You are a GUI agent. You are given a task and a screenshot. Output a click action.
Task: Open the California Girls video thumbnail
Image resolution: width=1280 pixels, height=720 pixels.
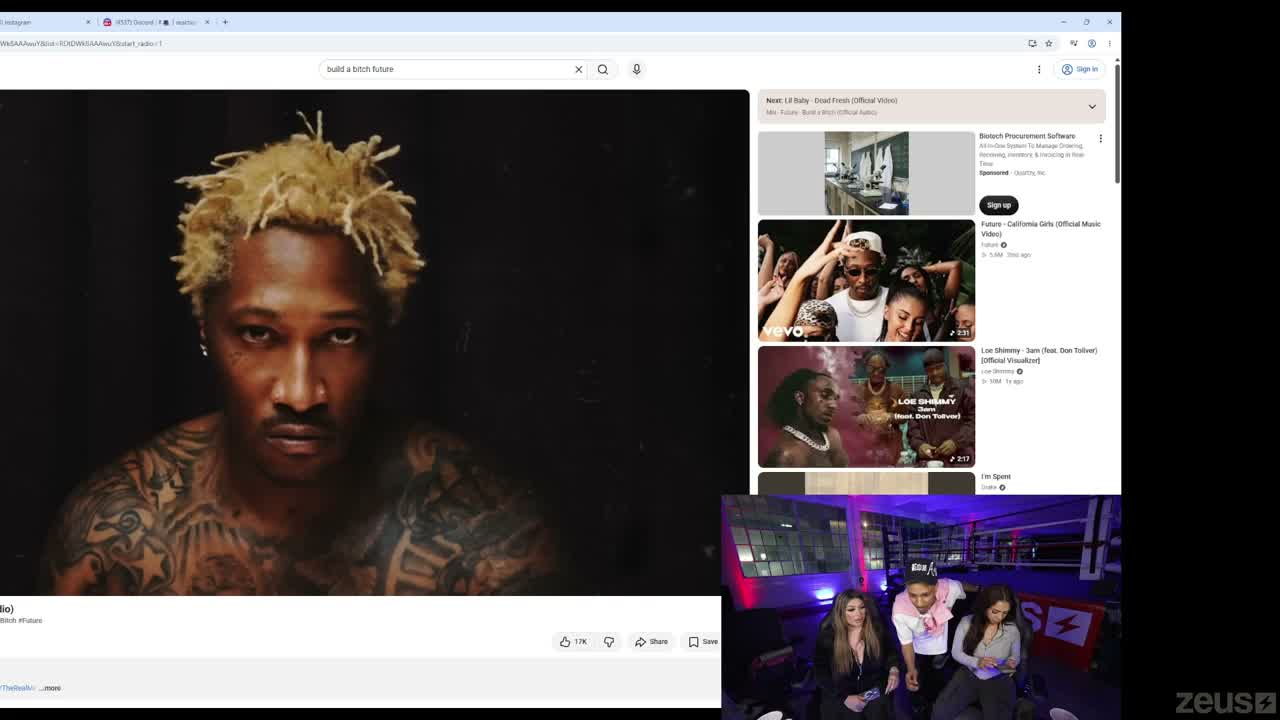click(866, 280)
